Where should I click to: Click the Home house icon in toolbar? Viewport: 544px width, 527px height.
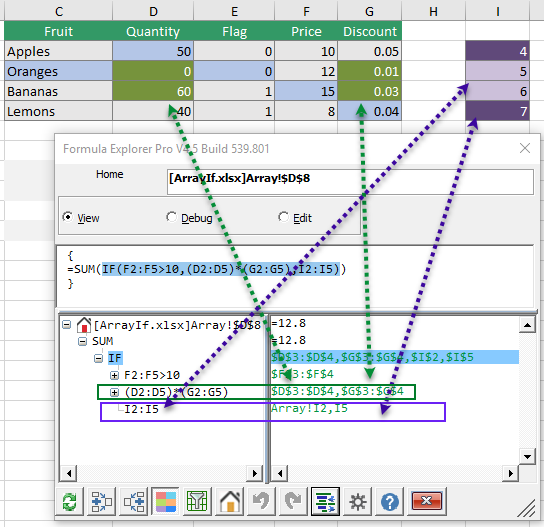coord(230,501)
